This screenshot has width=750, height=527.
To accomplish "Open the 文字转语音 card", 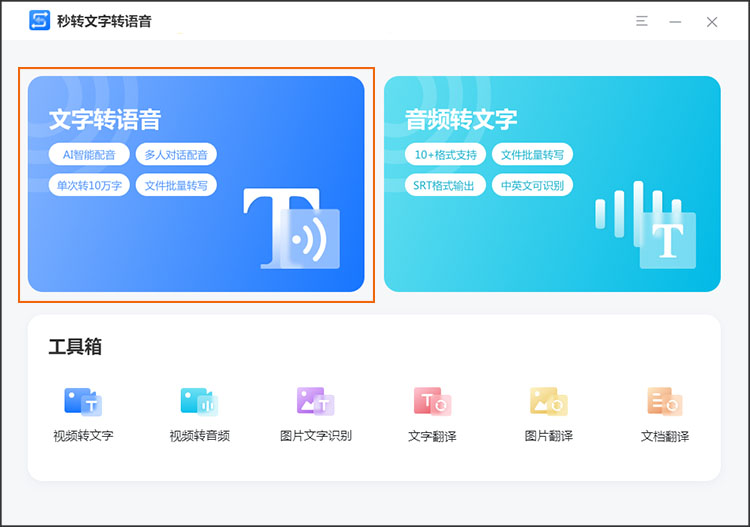I will click(x=196, y=184).
